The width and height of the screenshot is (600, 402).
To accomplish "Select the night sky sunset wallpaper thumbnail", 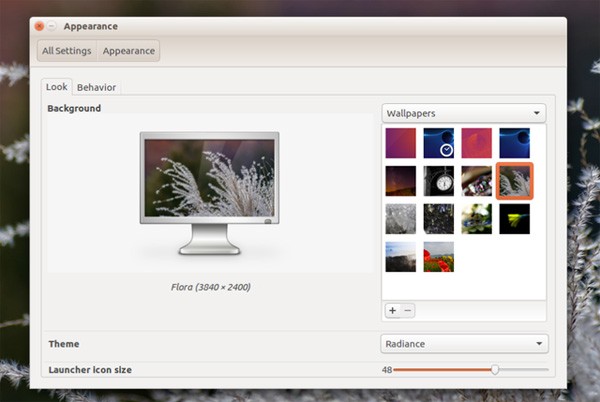I will coord(401,181).
